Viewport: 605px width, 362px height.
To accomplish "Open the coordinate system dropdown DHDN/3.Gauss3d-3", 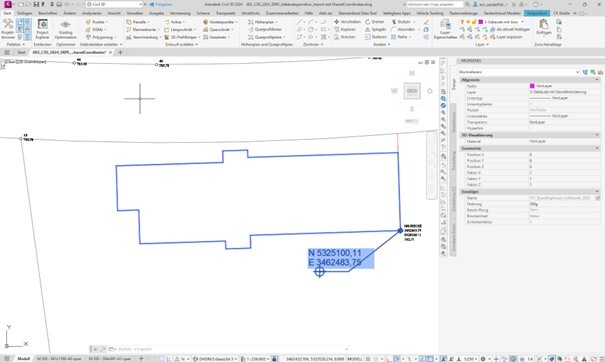I will click(x=215, y=359).
